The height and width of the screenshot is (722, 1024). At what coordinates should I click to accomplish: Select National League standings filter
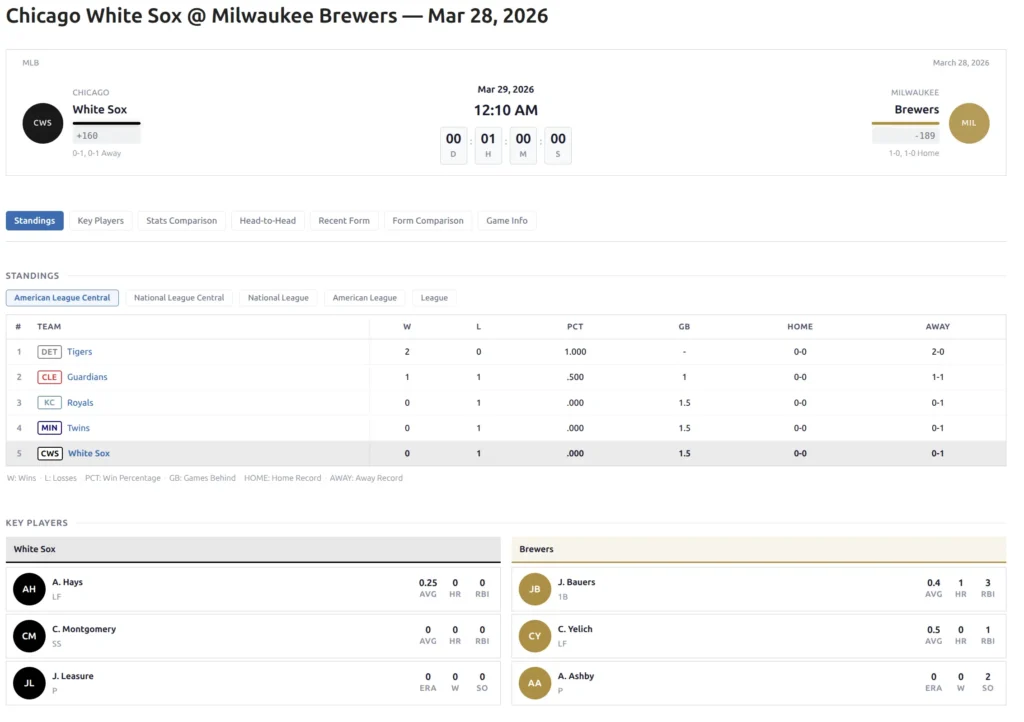(x=278, y=298)
